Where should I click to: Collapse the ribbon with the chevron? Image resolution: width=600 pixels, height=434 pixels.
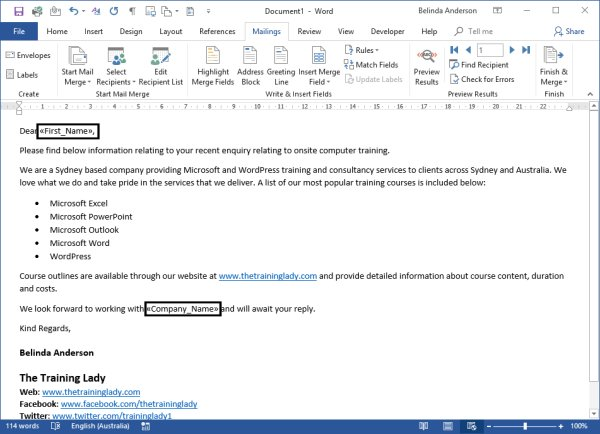point(590,94)
